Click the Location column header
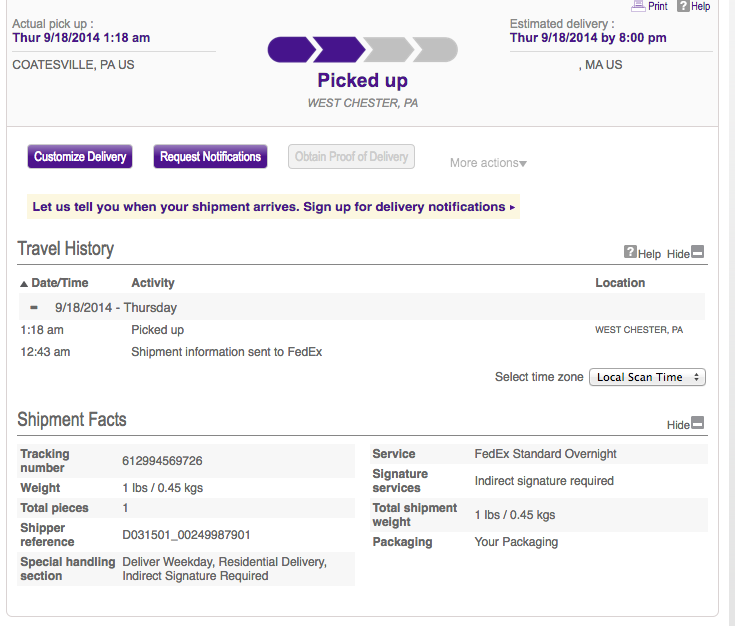This screenshot has height=626, width=735. pyautogui.click(x=620, y=283)
